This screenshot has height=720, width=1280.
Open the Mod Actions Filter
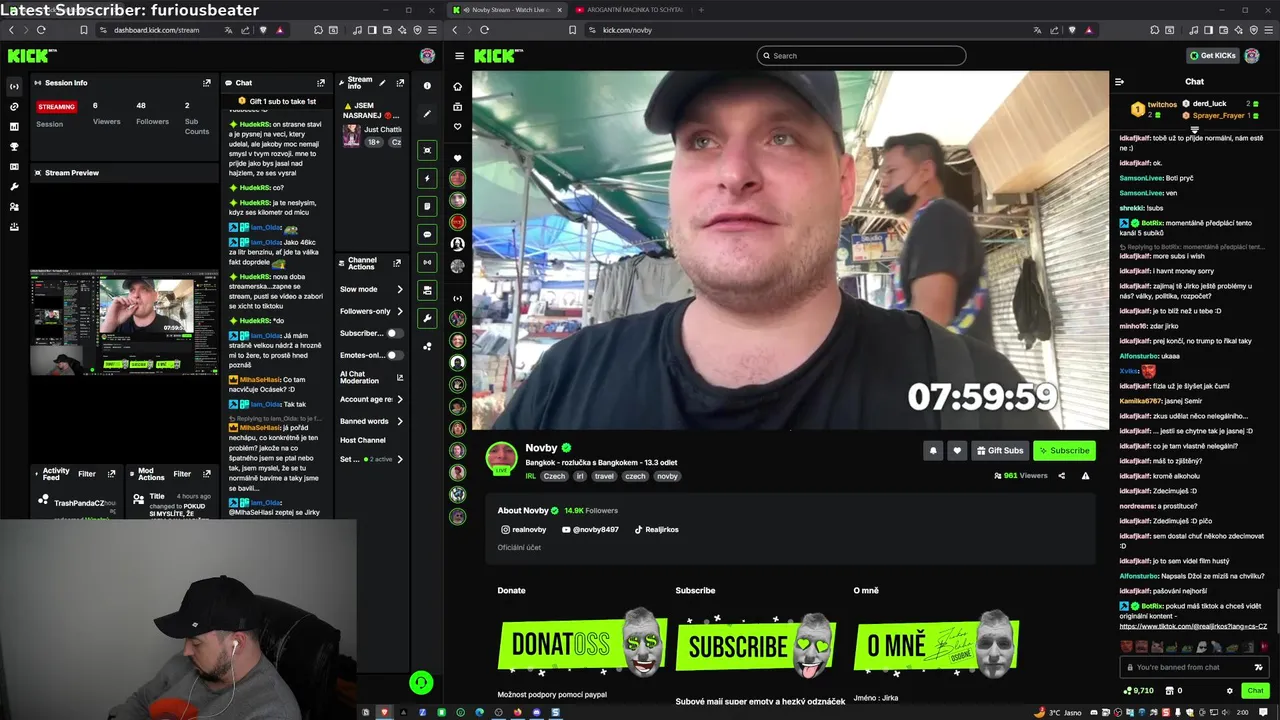click(x=182, y=474)
